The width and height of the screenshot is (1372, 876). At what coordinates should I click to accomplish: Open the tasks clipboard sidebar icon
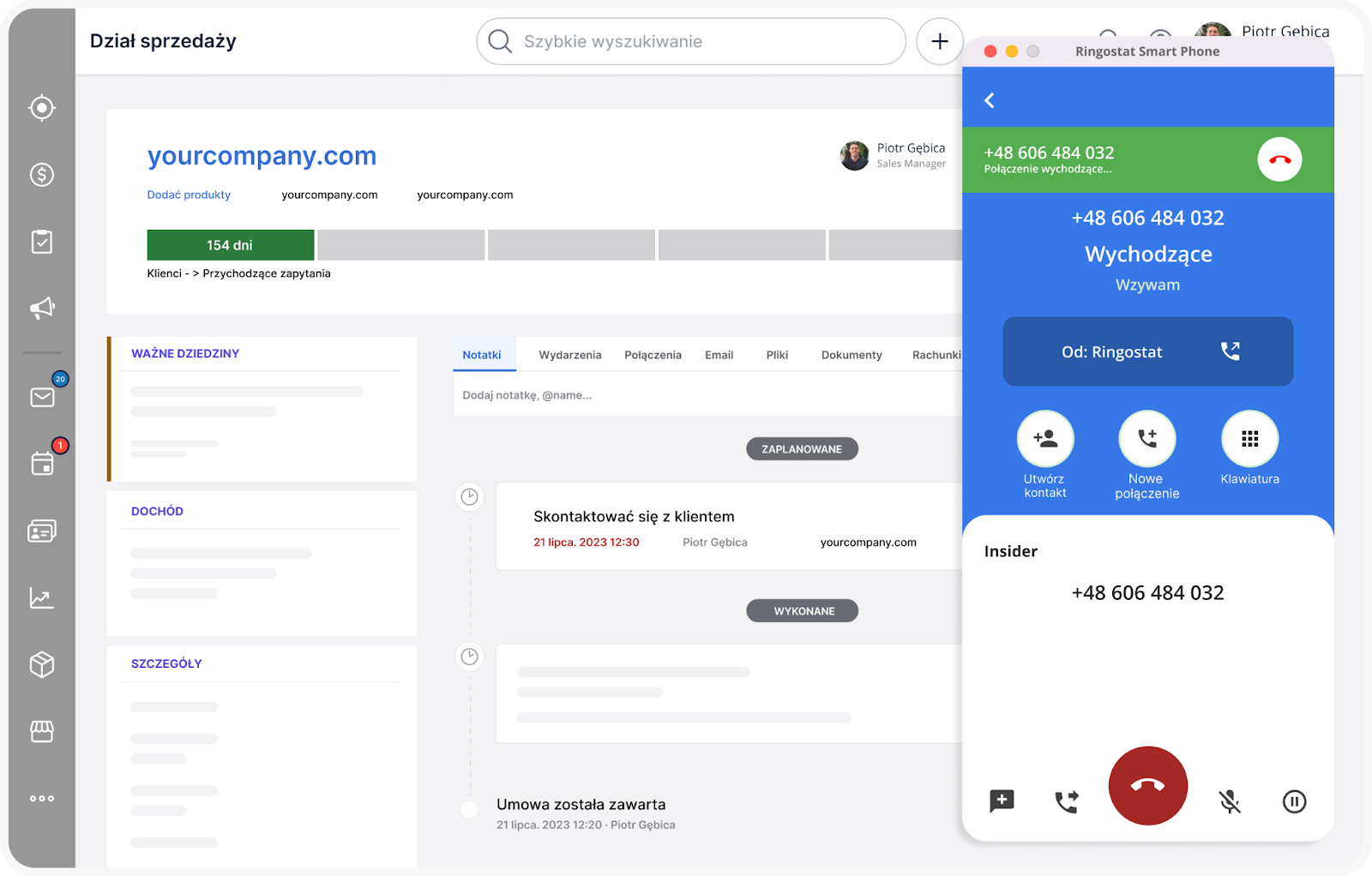click(x=42, y=242)
